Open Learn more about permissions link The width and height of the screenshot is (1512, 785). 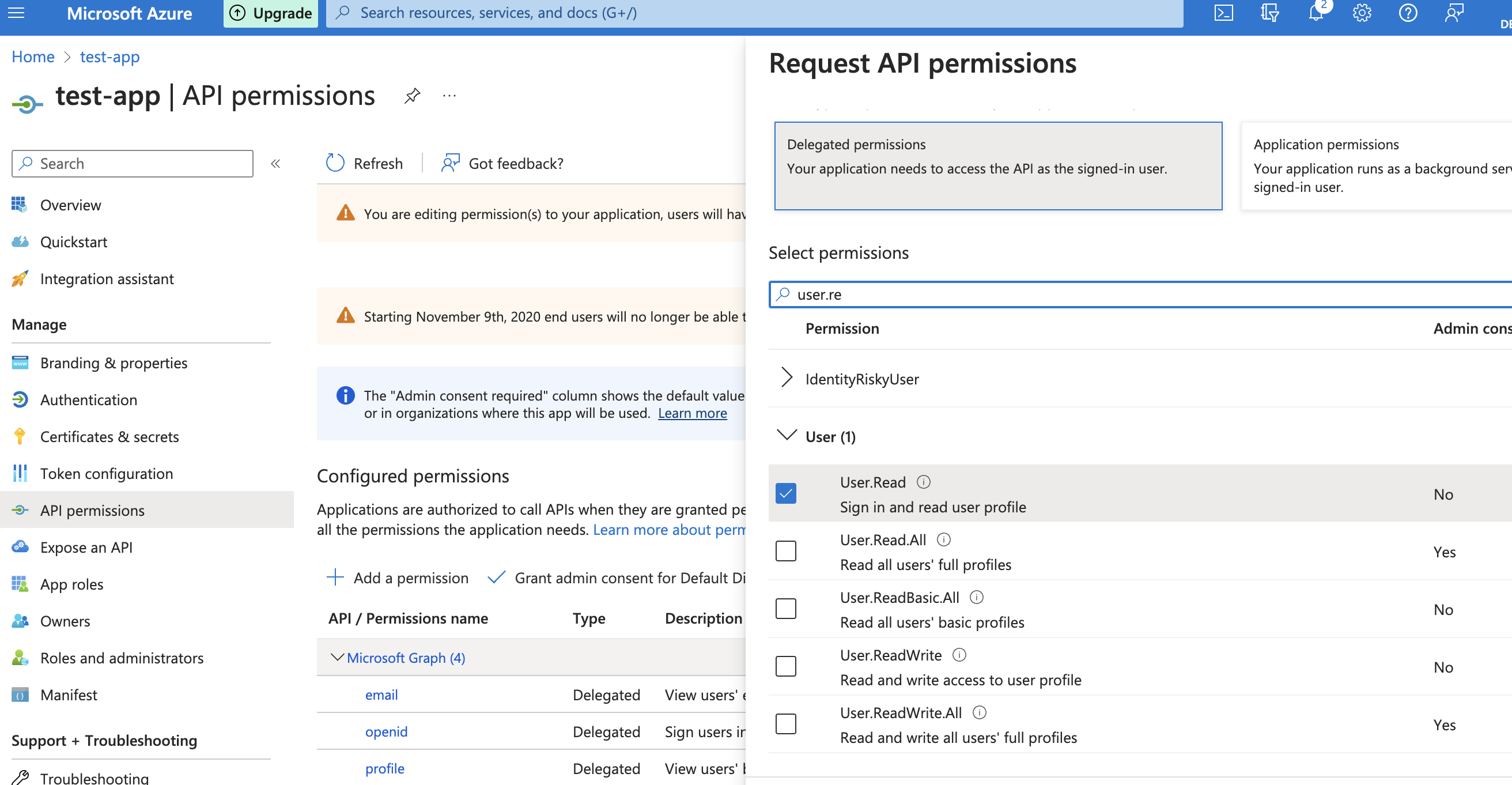coord(669,530)
